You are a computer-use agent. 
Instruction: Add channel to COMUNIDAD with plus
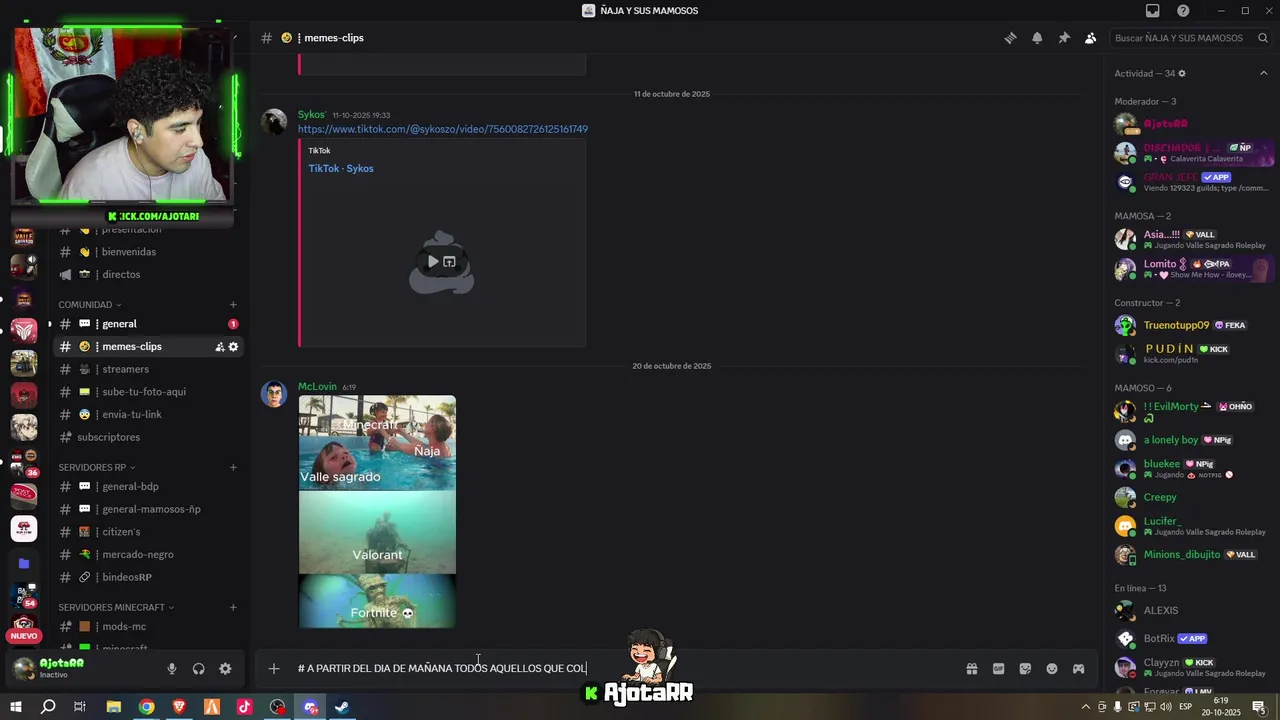pos(233,305)
